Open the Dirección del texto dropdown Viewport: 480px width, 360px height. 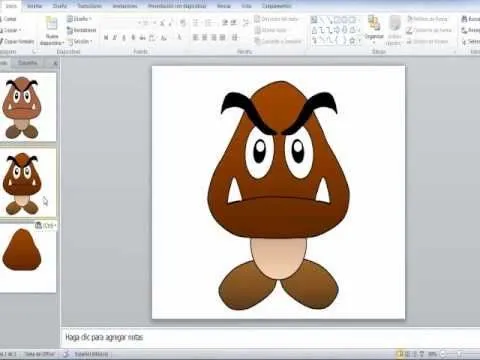click(276, 19)
